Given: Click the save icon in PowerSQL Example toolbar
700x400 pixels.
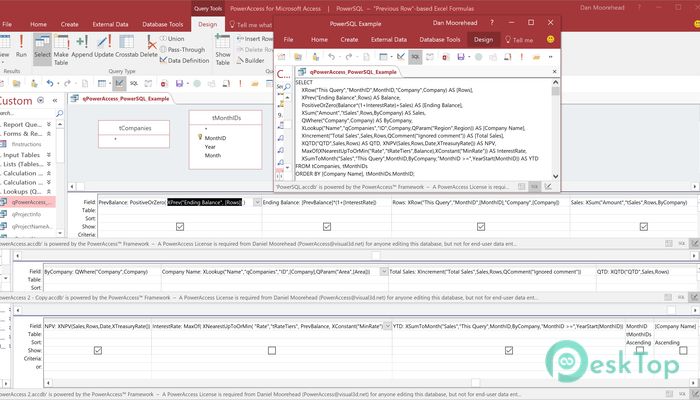Looking at the screenshot, I should pos(461,57).
